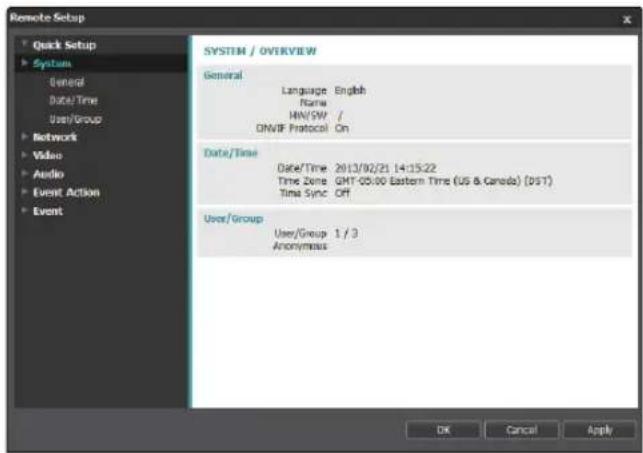
Task: Click the Anonymous label
Action: (x=300, y=246)
